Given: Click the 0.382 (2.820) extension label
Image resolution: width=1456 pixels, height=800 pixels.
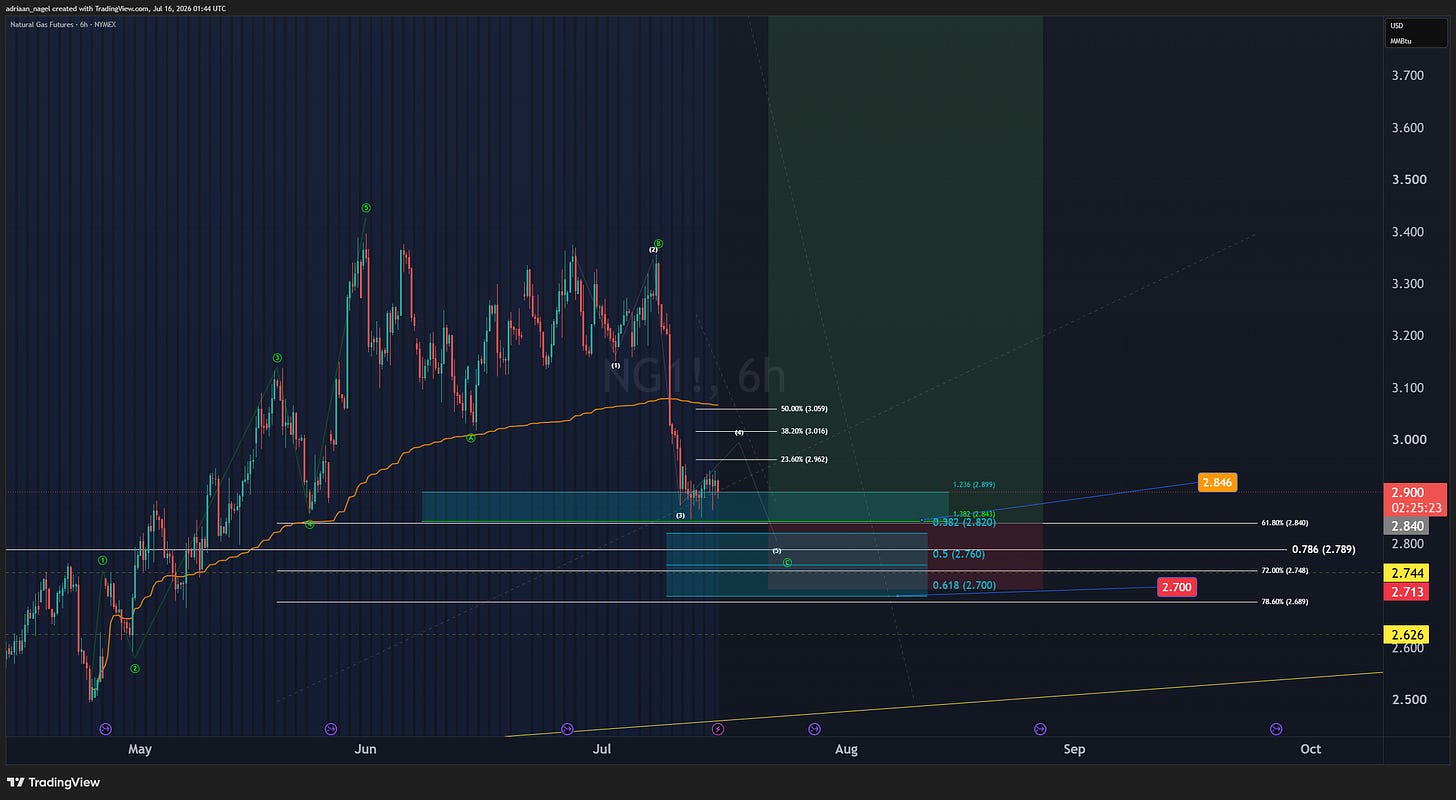Looking at the screenshot, I should coord(964,522).
